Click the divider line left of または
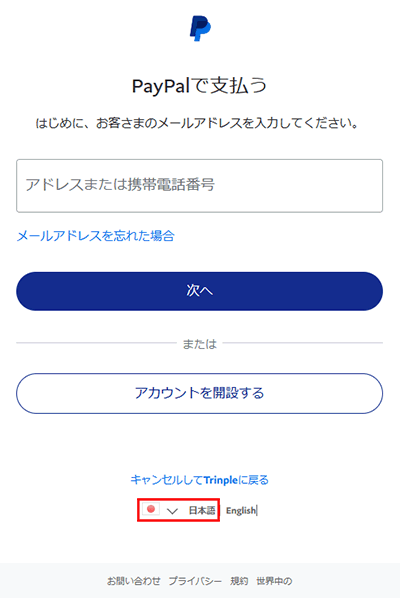Screen dimensions: 400x598 click(x=96, y=343)
